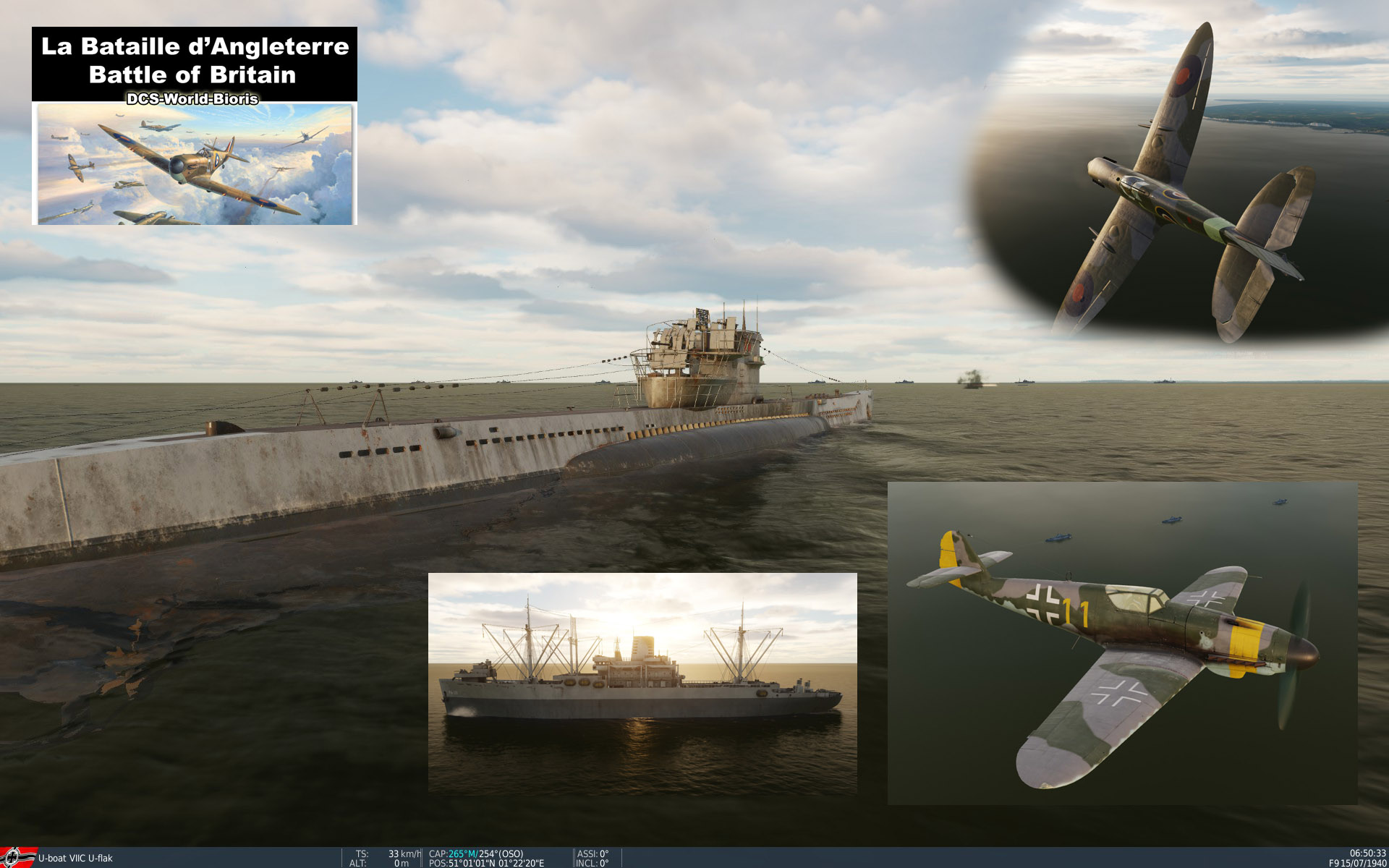The height and width of the screenshot is (868, 1389).
Task: Click the INCL 0° indicator
Action: tap(592, 864)
